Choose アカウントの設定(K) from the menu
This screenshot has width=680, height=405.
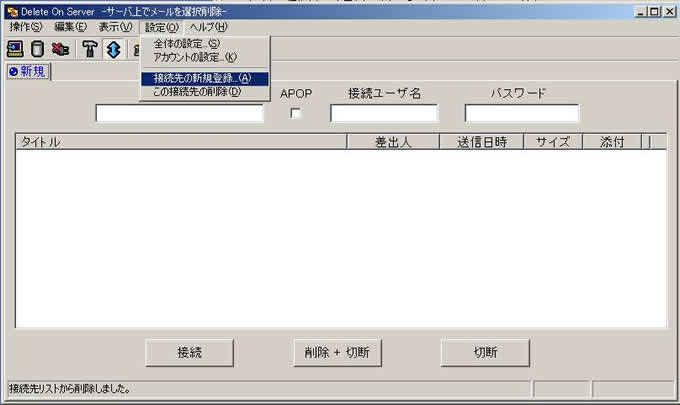pos(204,57)
